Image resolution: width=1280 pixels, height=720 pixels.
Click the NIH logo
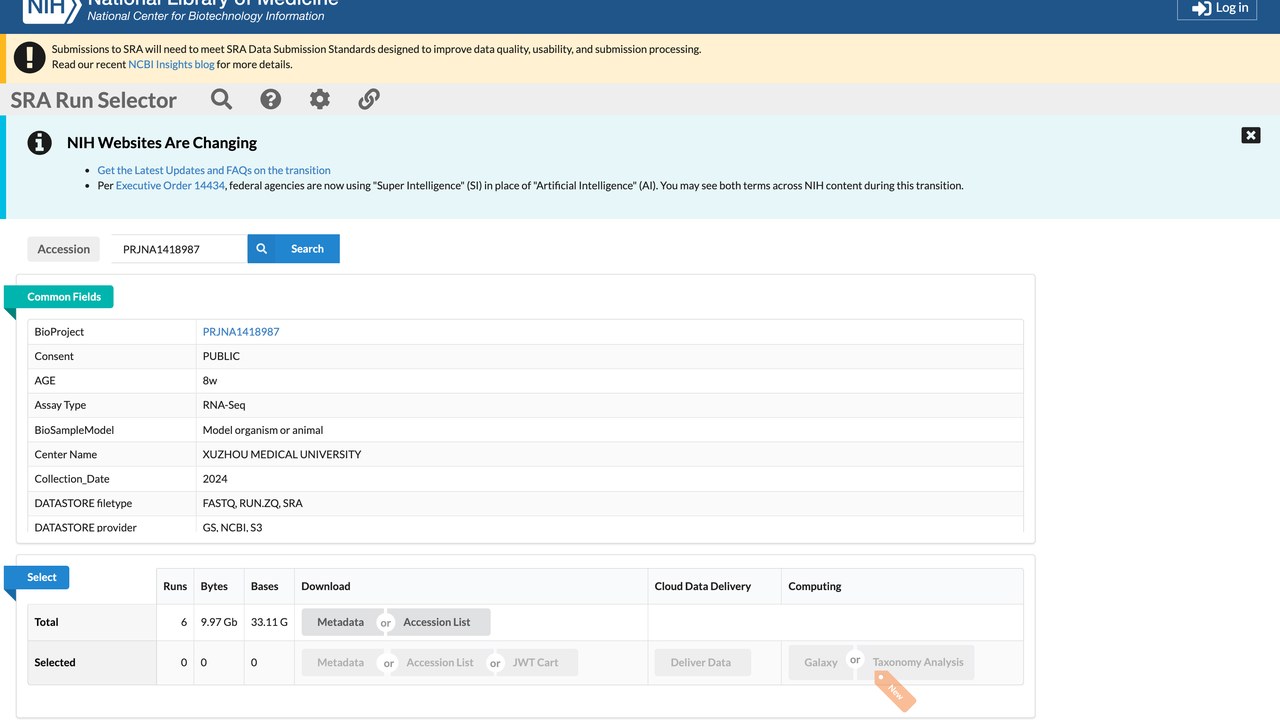pyautogui.click(x=50, y=9)
